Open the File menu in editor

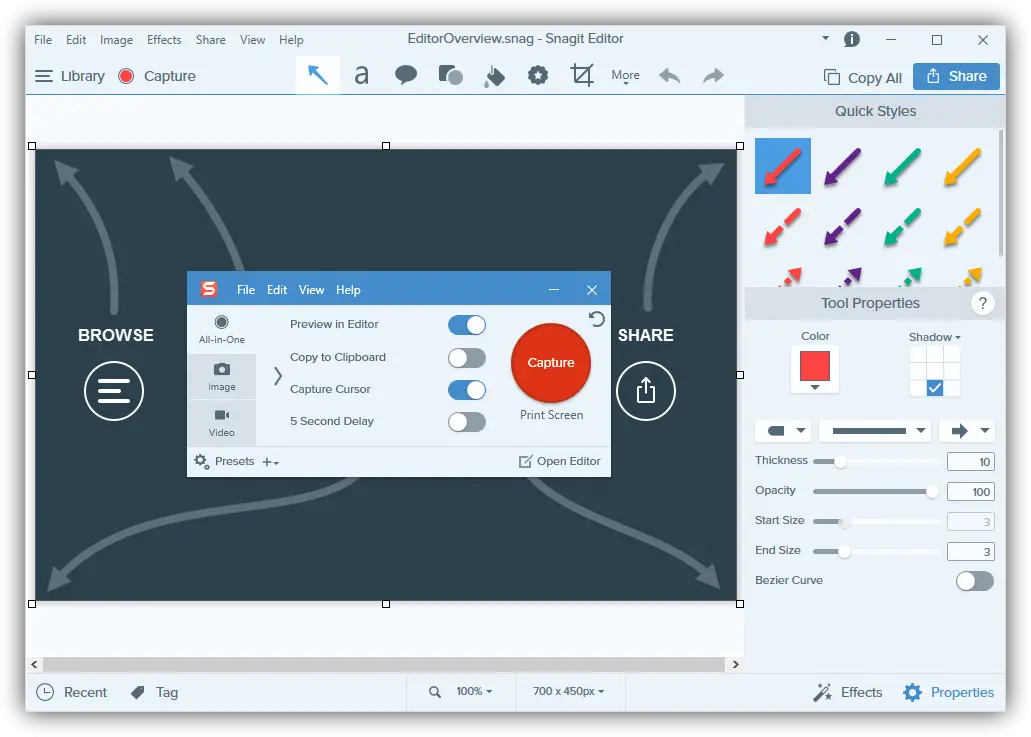tap(43, 40)
